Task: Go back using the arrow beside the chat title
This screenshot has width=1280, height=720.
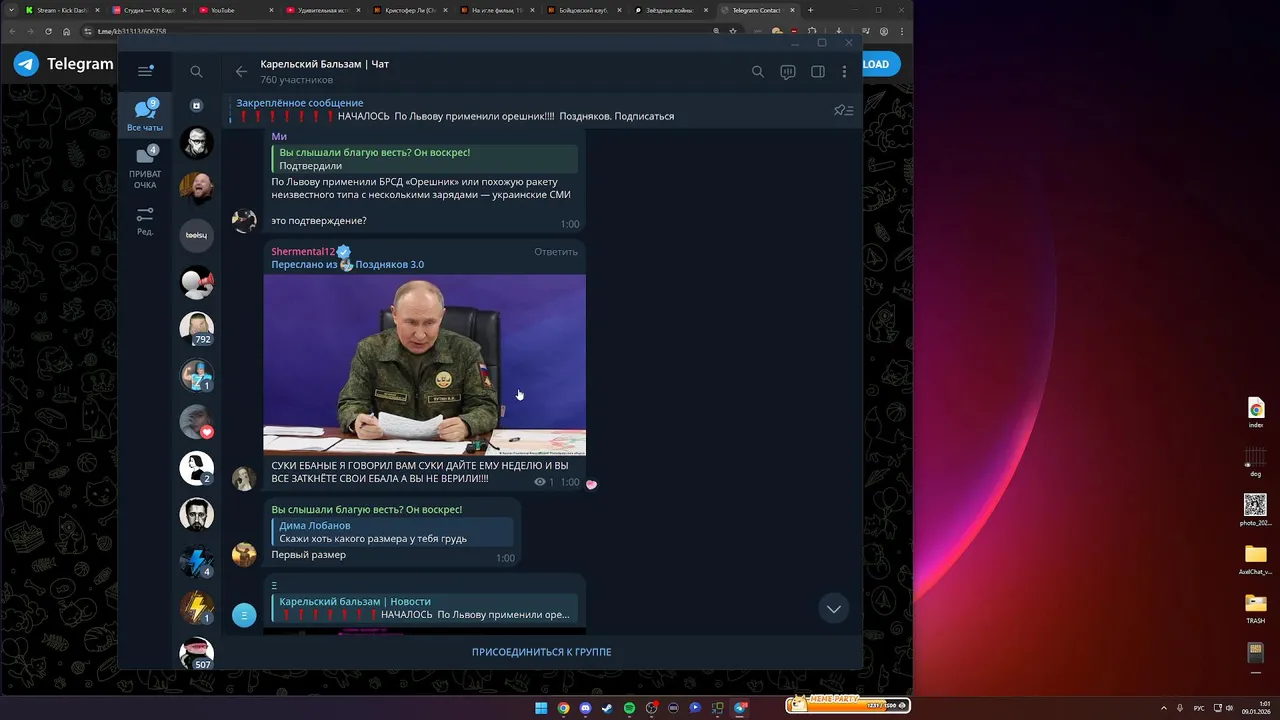Action: [241, 71]
